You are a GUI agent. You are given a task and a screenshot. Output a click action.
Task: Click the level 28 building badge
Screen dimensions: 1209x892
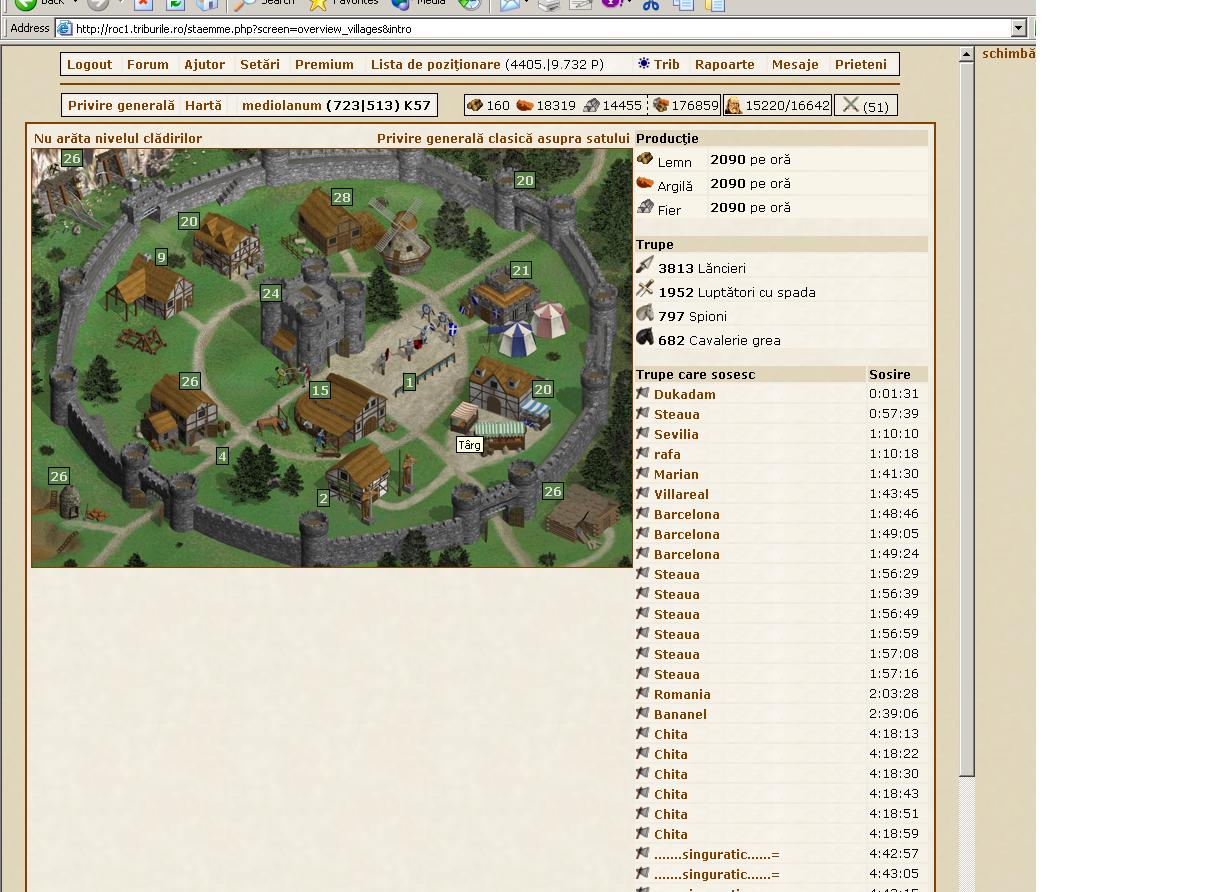pyautogui.click(x=342, y=197)
